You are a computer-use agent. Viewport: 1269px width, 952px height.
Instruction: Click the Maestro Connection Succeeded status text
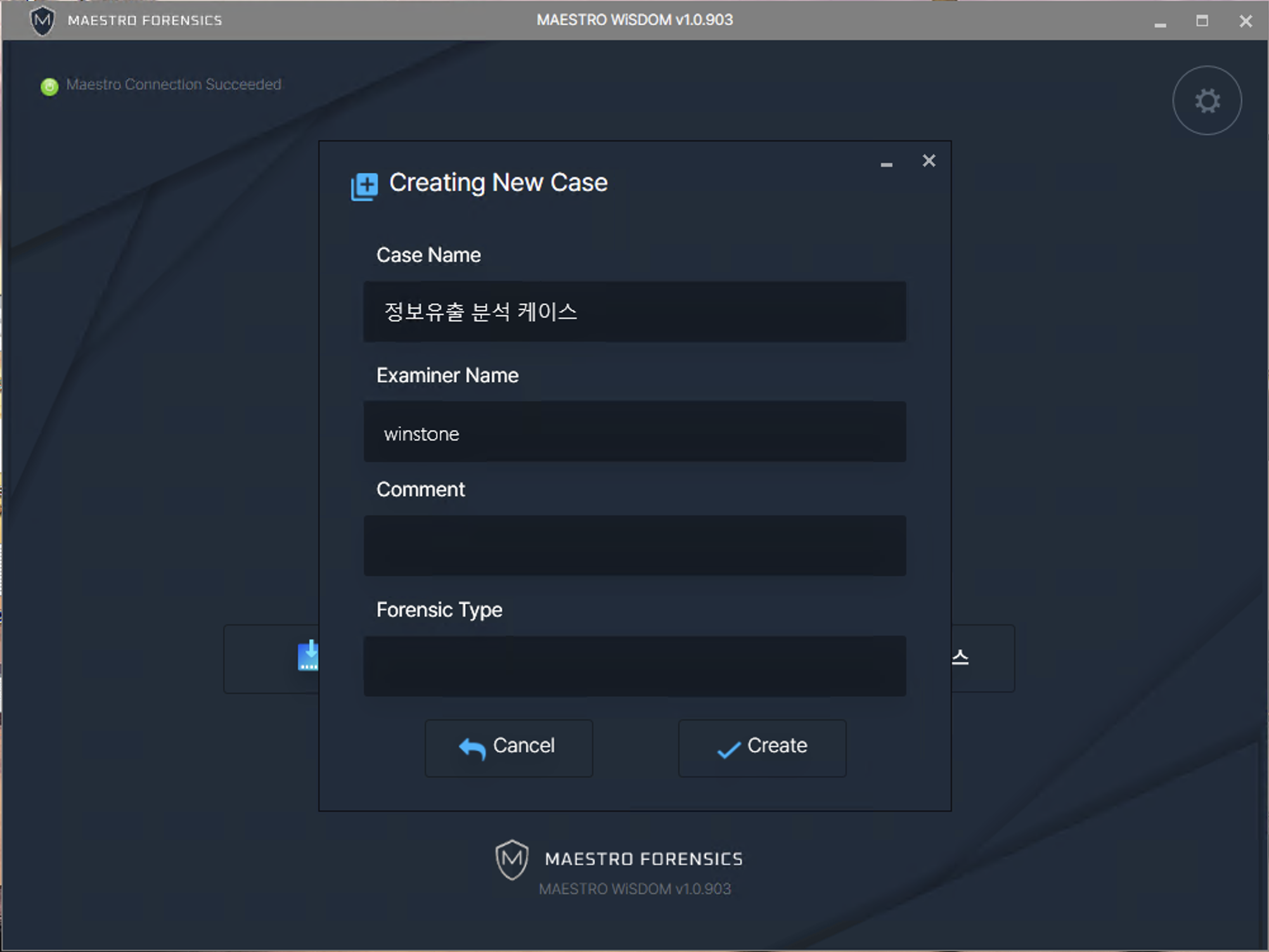174,85
